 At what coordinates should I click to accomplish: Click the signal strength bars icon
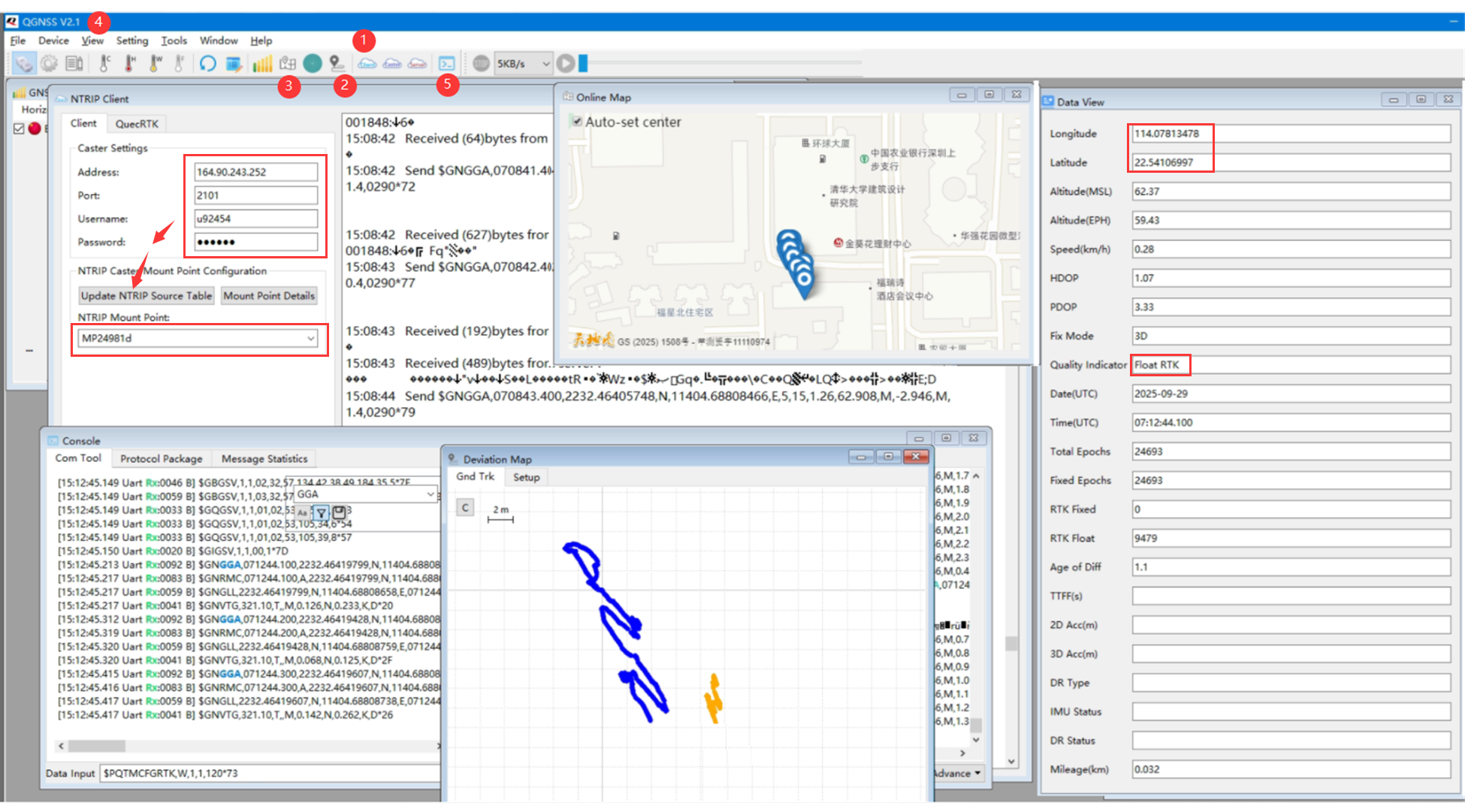point(261,64)
